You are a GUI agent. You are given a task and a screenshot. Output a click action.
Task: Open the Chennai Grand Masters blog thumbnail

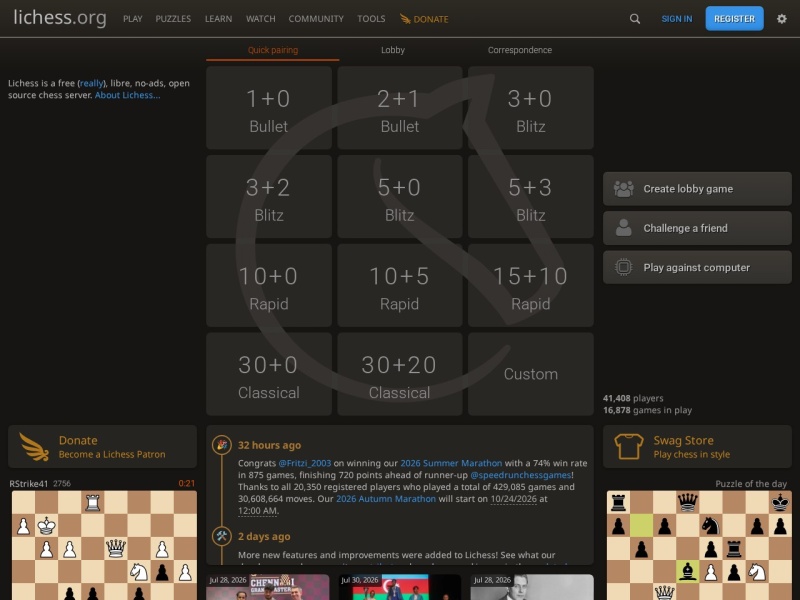[x=268, y=587]
